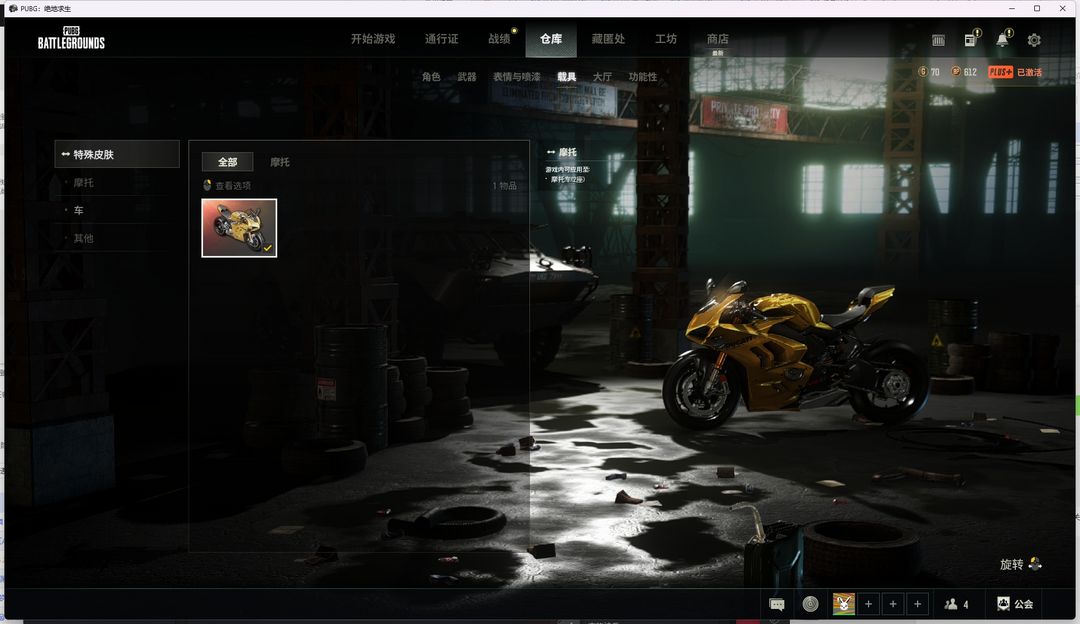The image size is (1080, 624).
Task: Click the G-Coin balance icon
Action: point(923,72)
